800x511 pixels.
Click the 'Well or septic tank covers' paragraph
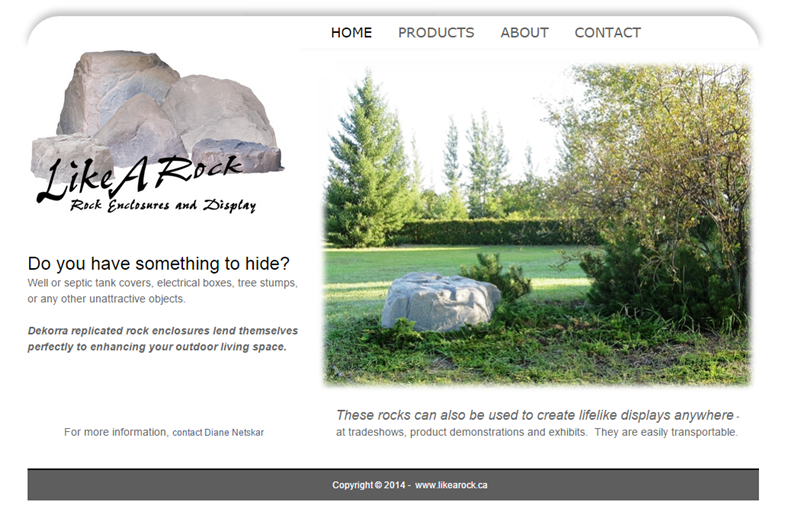tap(162, 291)
